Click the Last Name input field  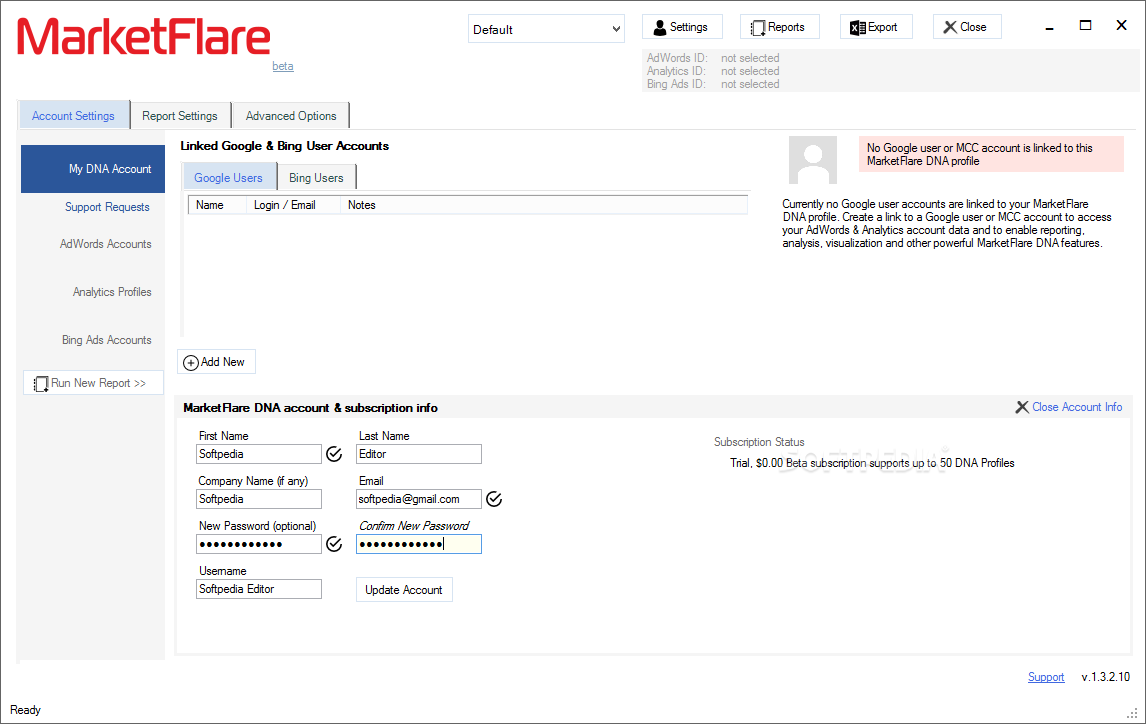(419, 454)
